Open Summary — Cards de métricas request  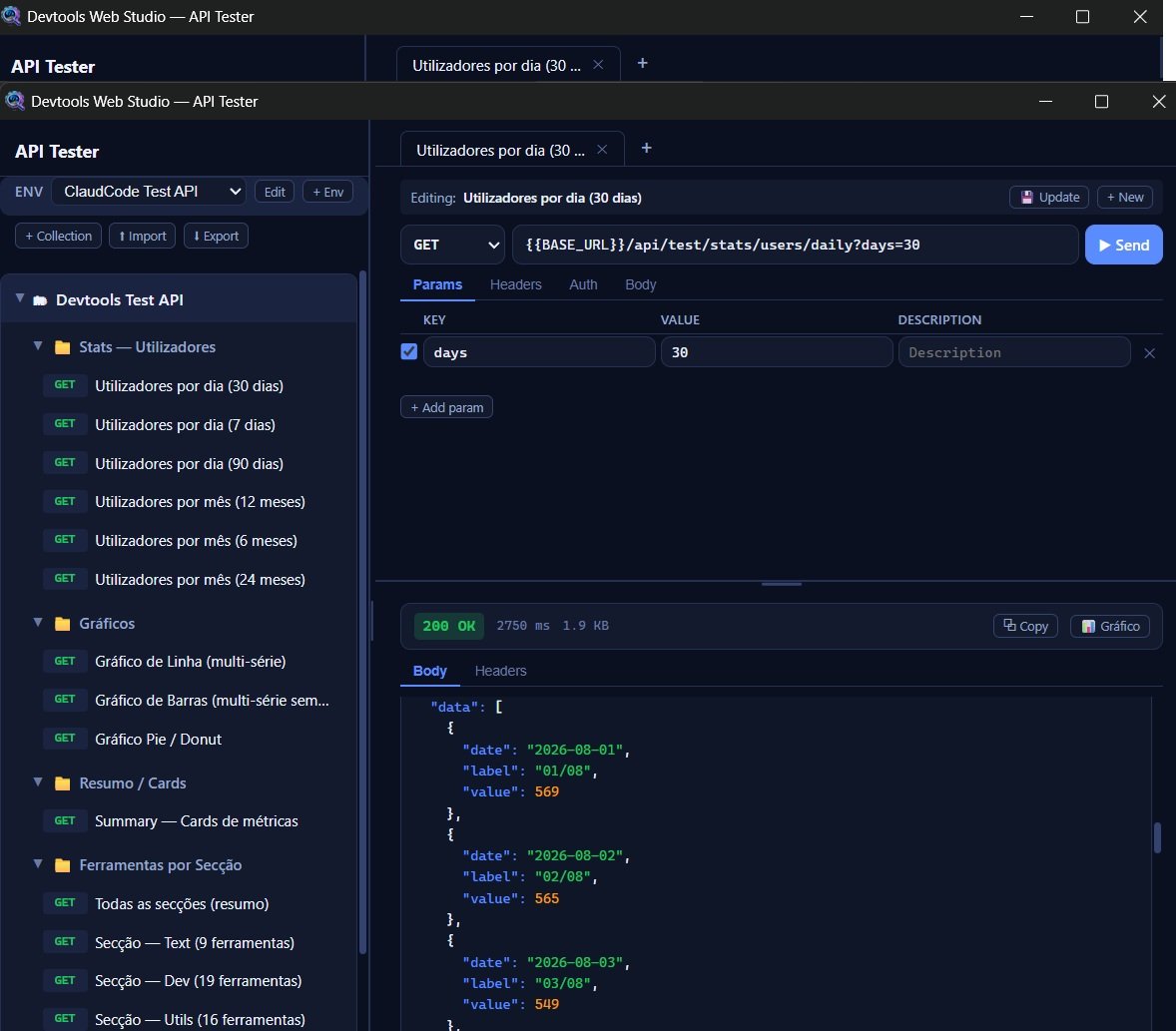pyautogui.click(x=197, y=821)
